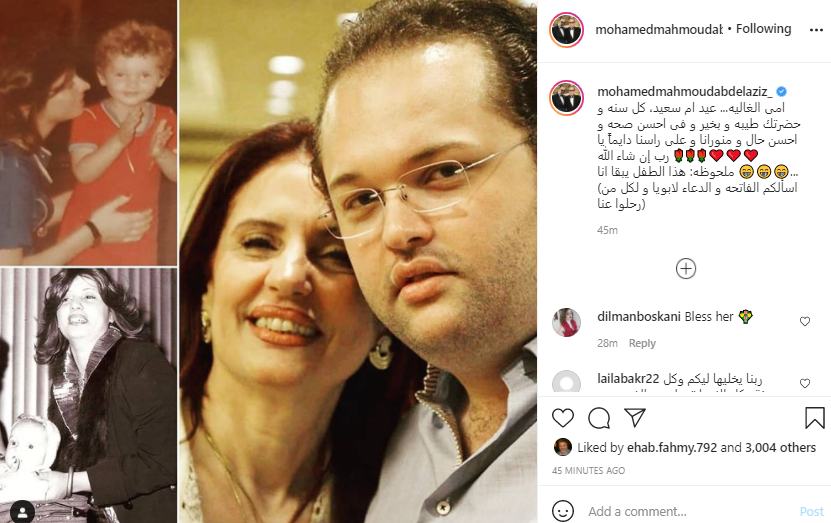Like dilmanboskani's comment
This screenshot has height=523, width=831.
click(805, 321)
